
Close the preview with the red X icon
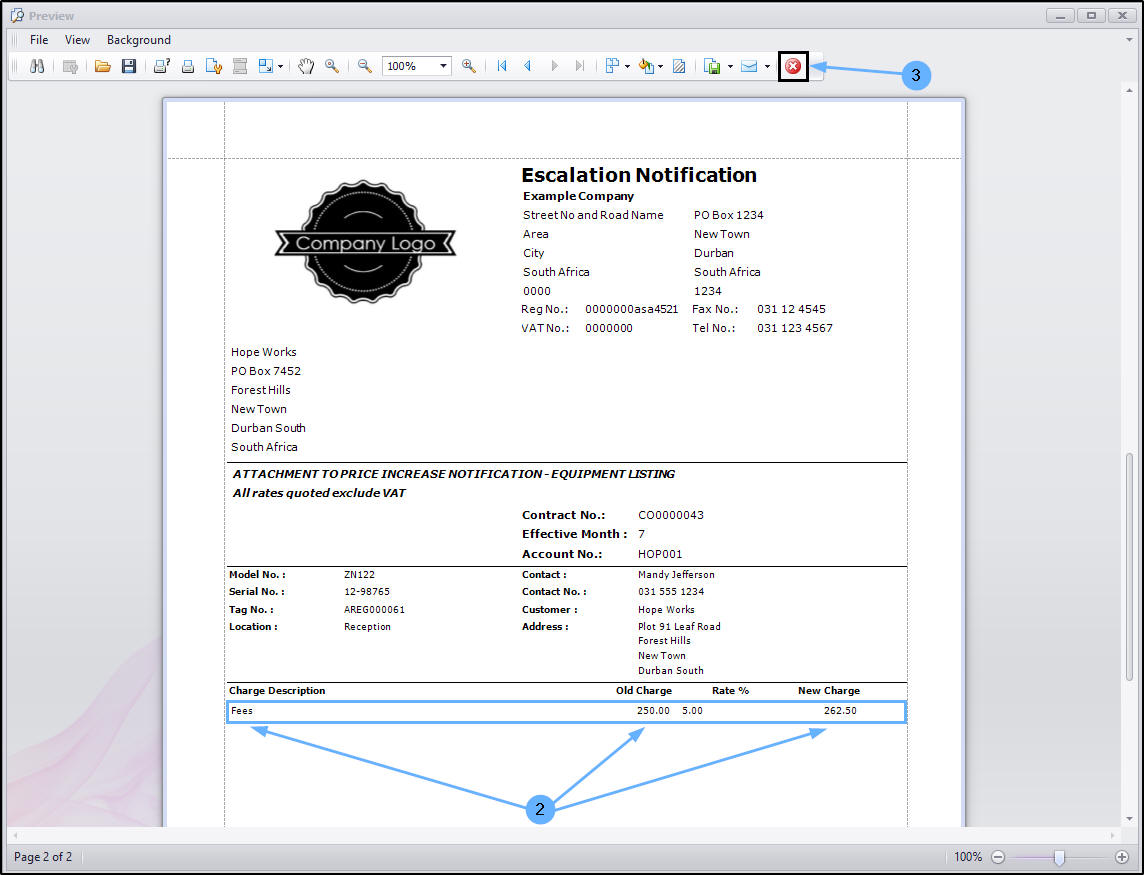click(x=792, y=66)
